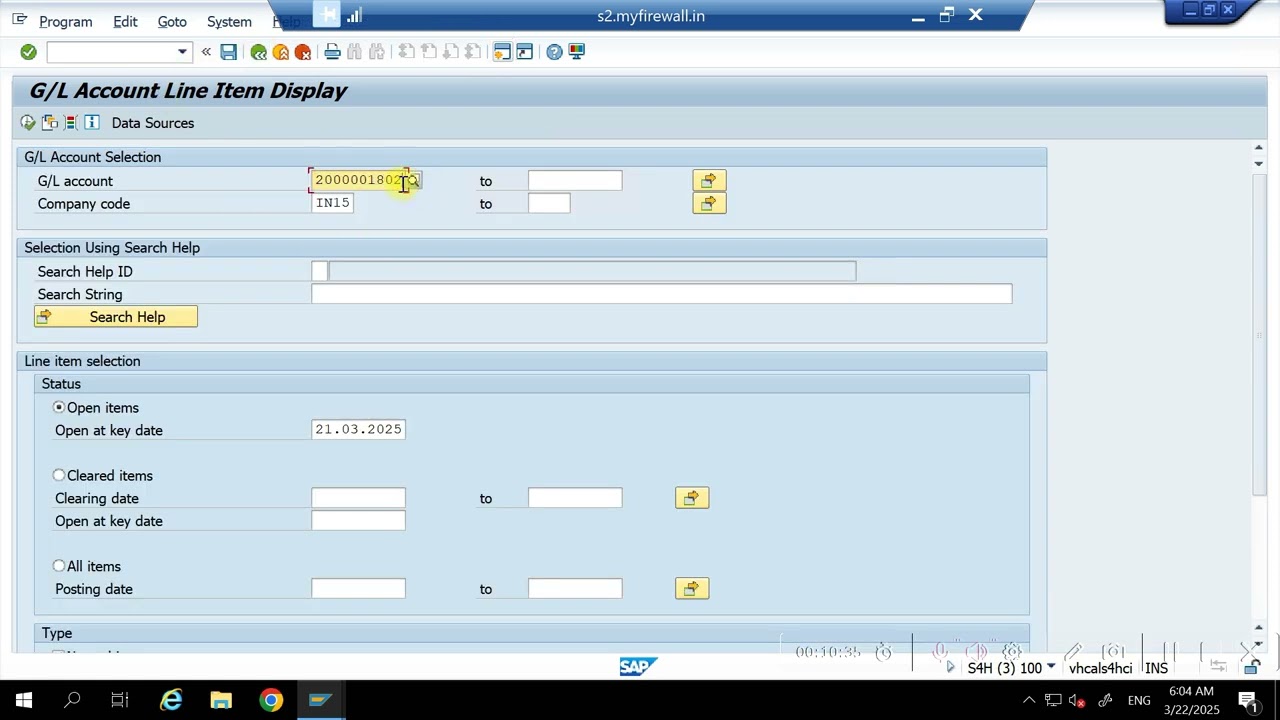Collapse the command field with double chevron
The width and height of the screenshot is (1280, 720).
point(206,52)
